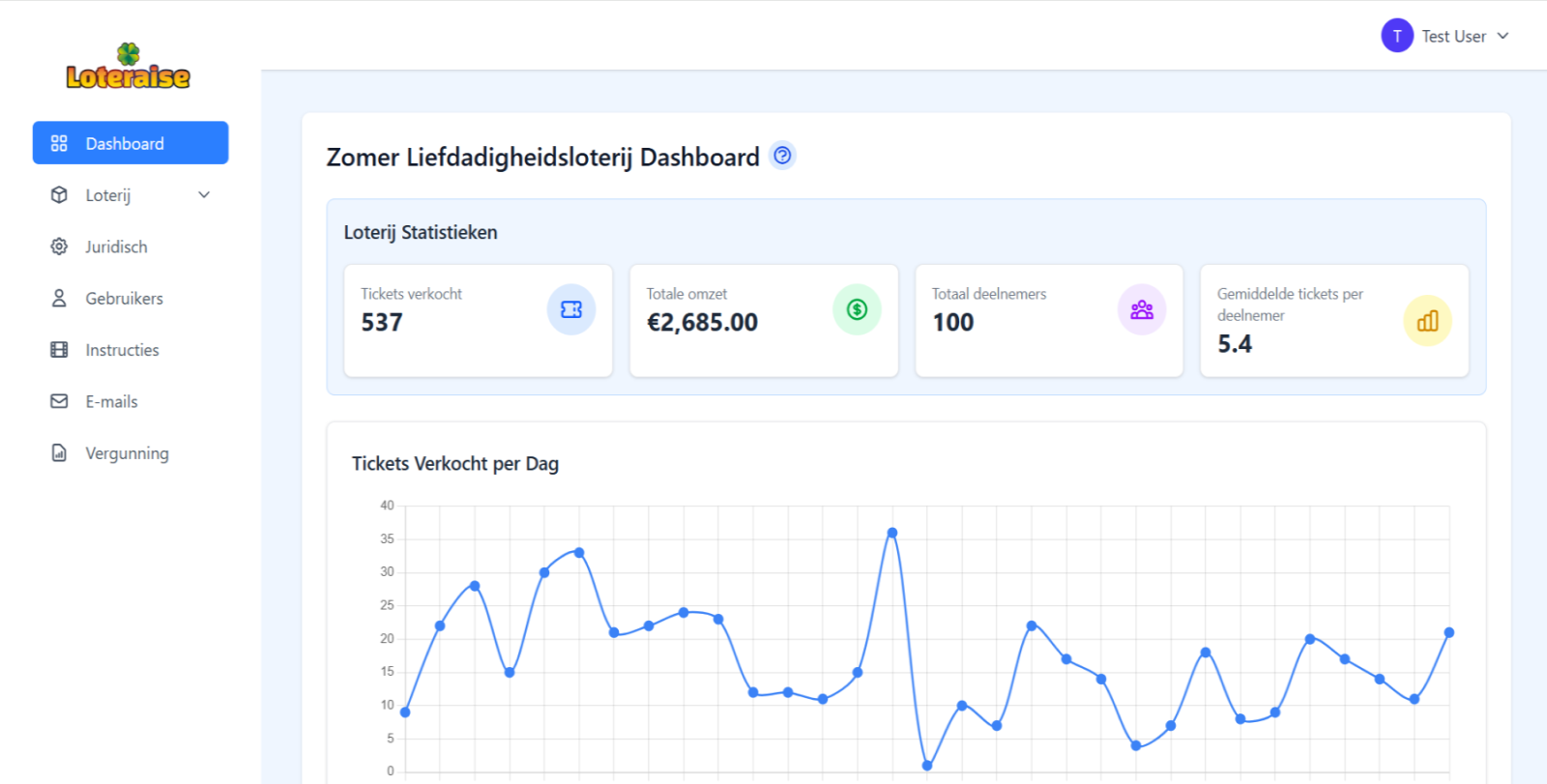
Task: Open the Test User dropdown arrow
Action: [x=1503, y=36]
